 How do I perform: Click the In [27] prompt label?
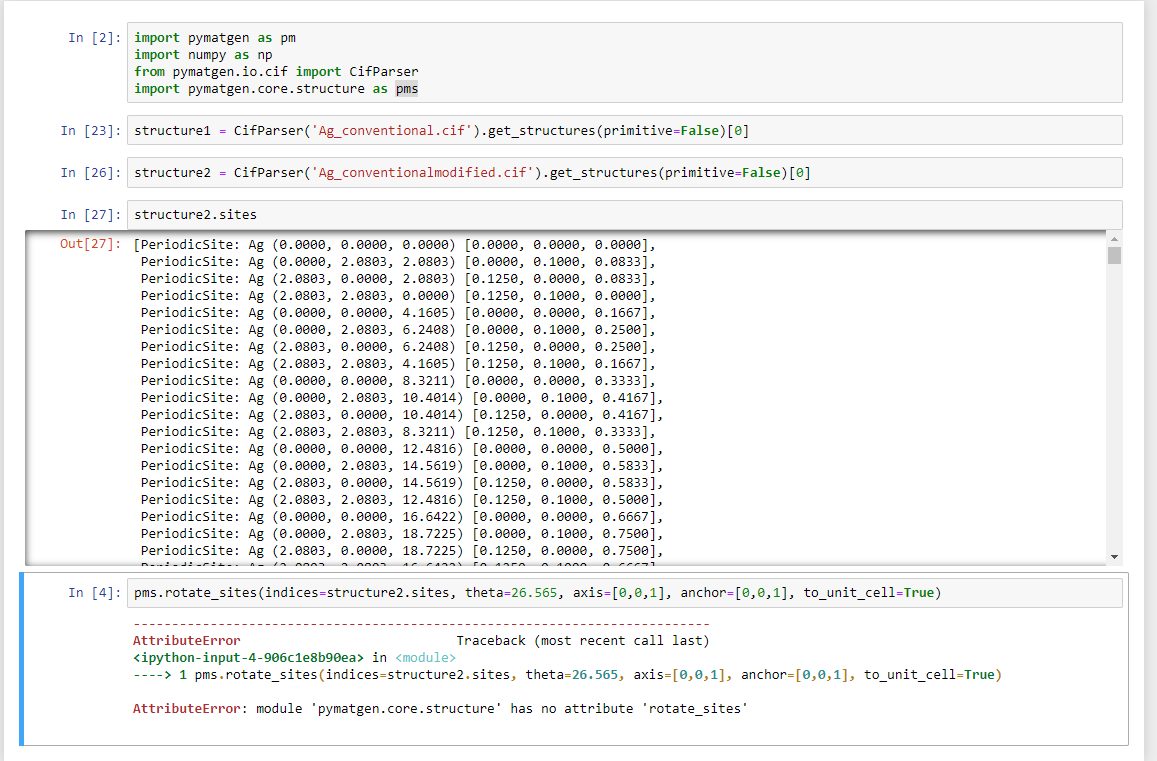point(91,215)
